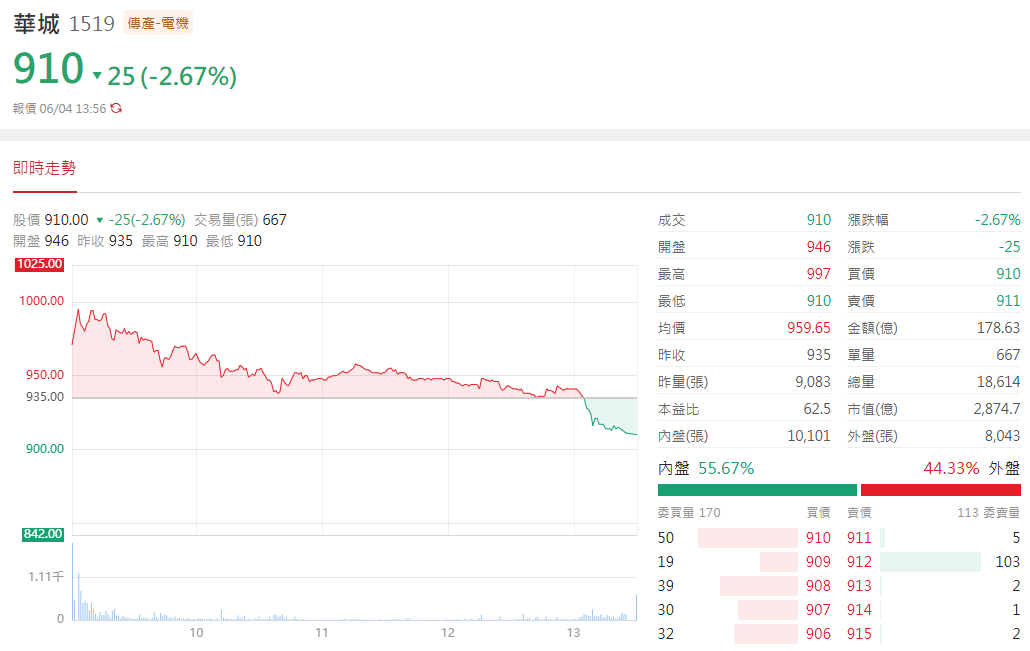The height and width of the screenshot is (651, 1030).
Task: Click the 交易量(張) 667 label above chart
Action: coord(240,220)
